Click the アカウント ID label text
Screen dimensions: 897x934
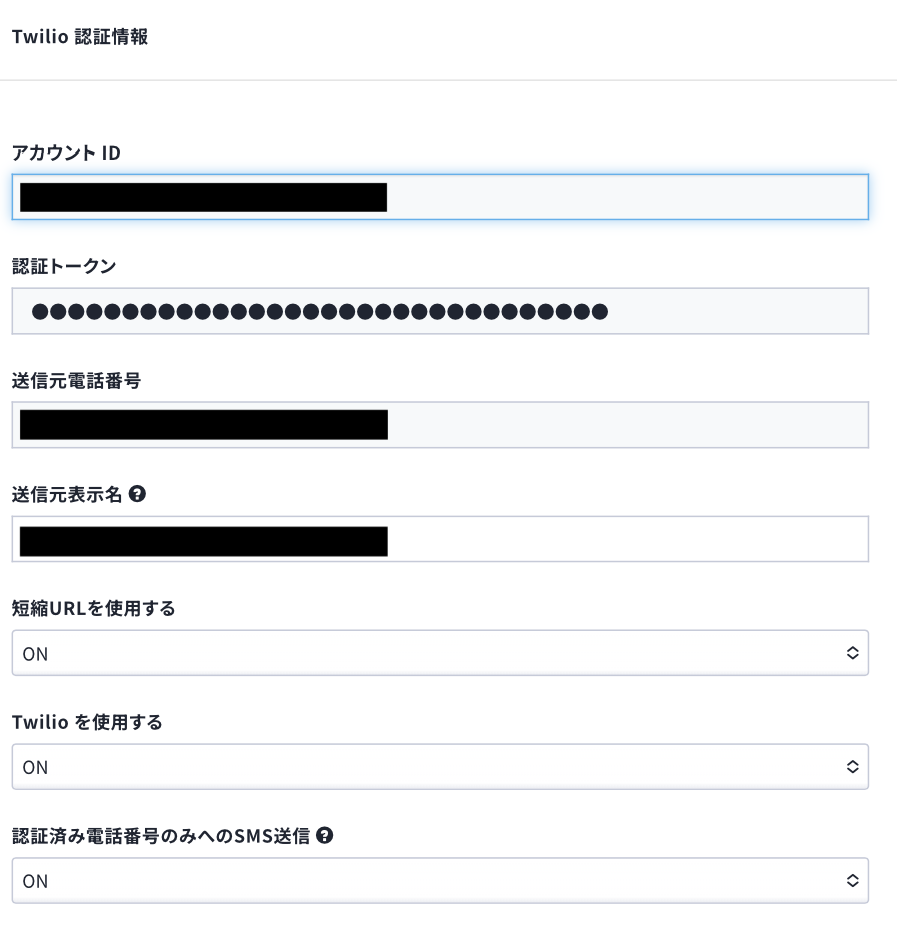65,153
